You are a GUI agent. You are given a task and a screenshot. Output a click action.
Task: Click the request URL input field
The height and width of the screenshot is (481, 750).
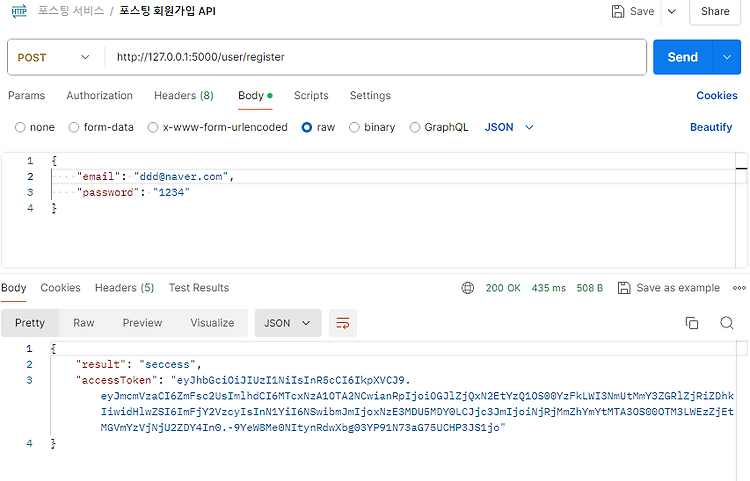click(x=375, y=57)
